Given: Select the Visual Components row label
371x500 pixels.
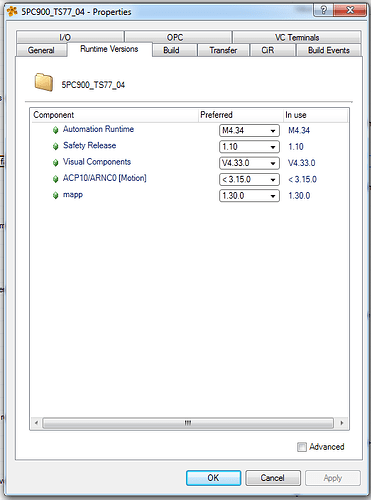Looking at the screenshot, I should [x=97, y=162].
